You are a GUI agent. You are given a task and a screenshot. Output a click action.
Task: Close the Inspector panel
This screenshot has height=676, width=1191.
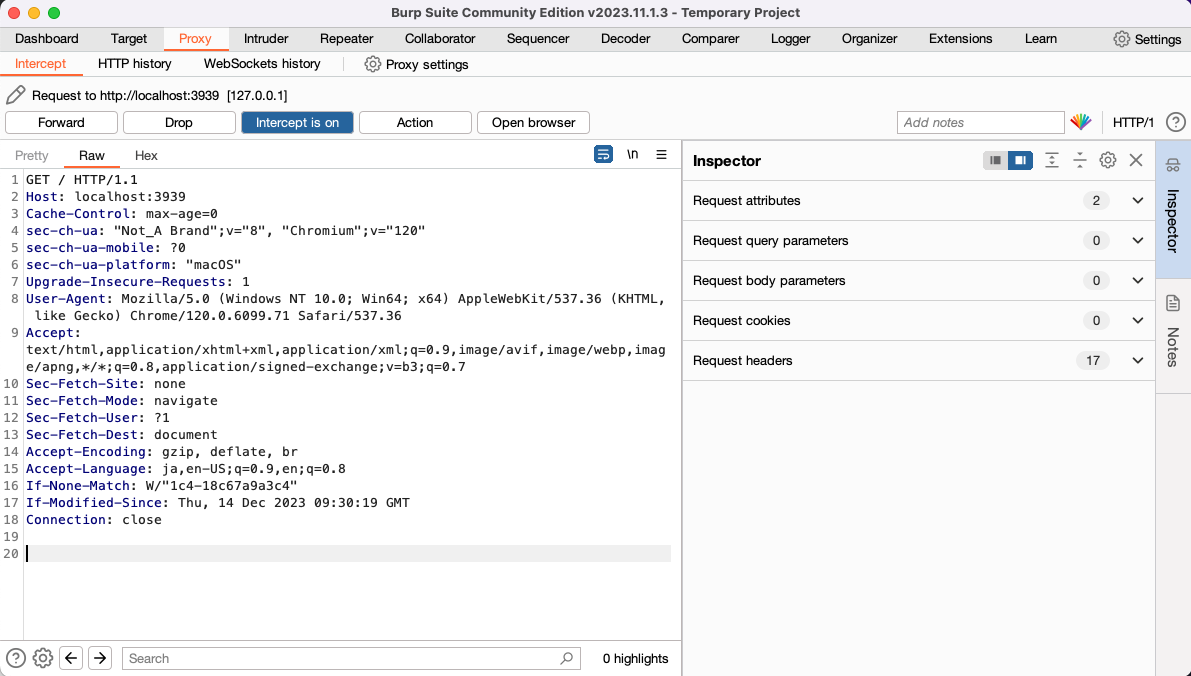[1136, 160]
